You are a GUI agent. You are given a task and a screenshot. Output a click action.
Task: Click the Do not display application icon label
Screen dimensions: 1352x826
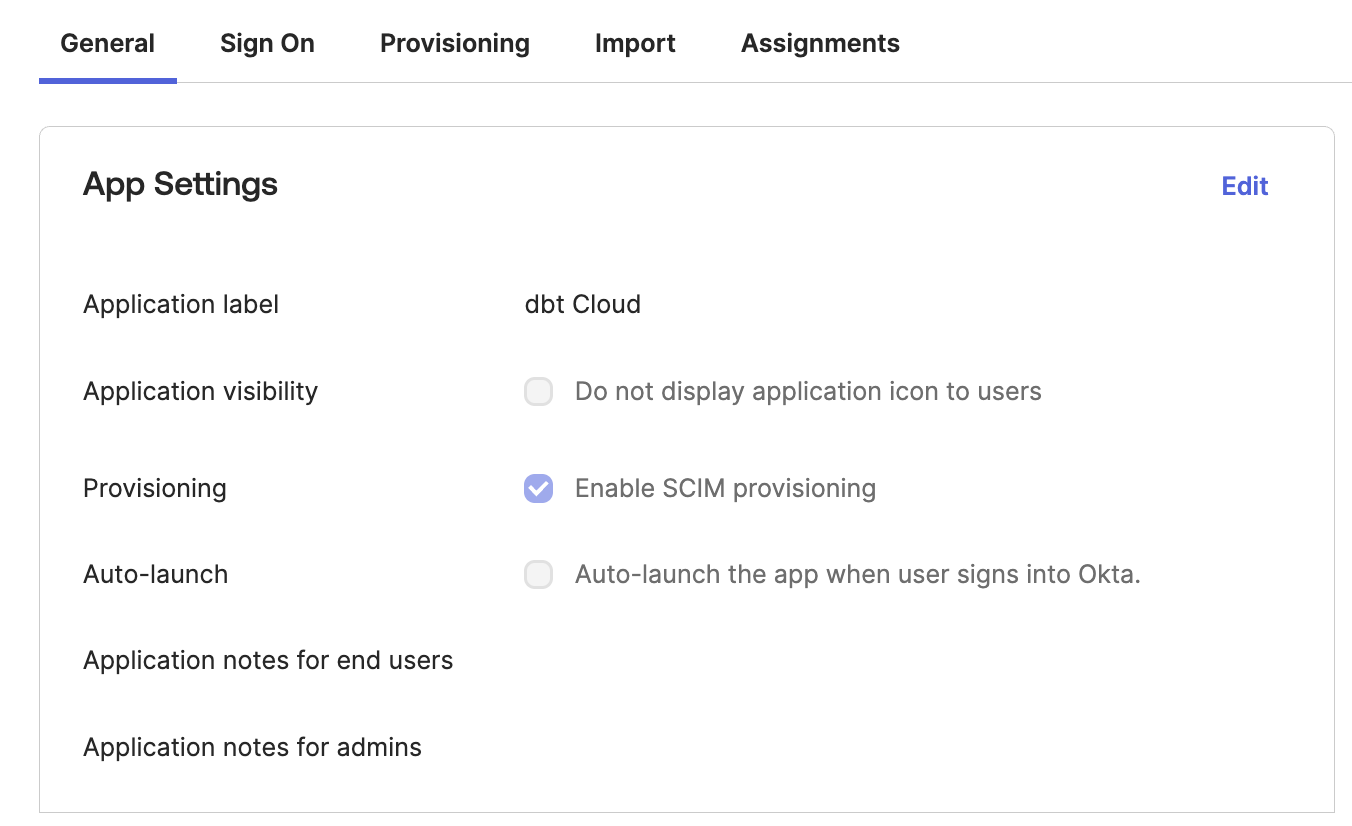point(807,391)
